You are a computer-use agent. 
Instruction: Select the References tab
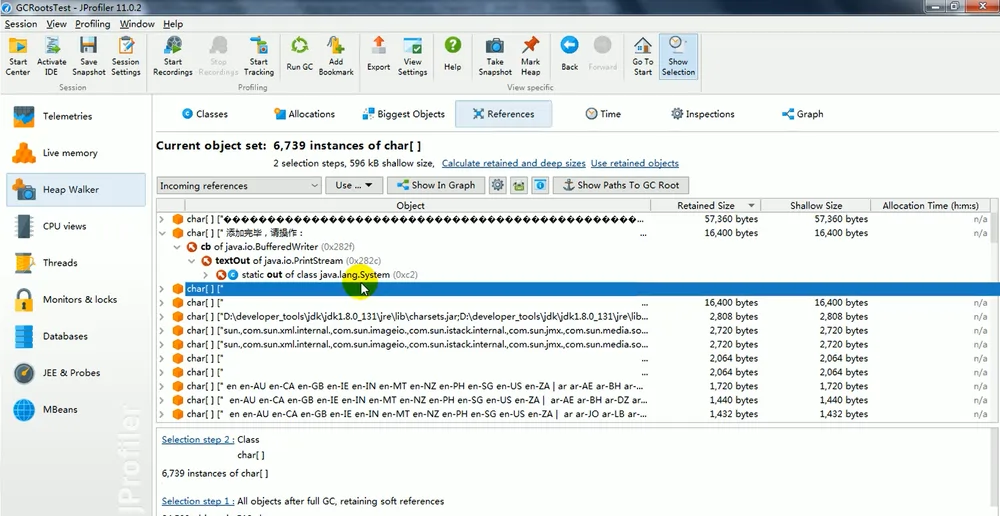(503, 114)
